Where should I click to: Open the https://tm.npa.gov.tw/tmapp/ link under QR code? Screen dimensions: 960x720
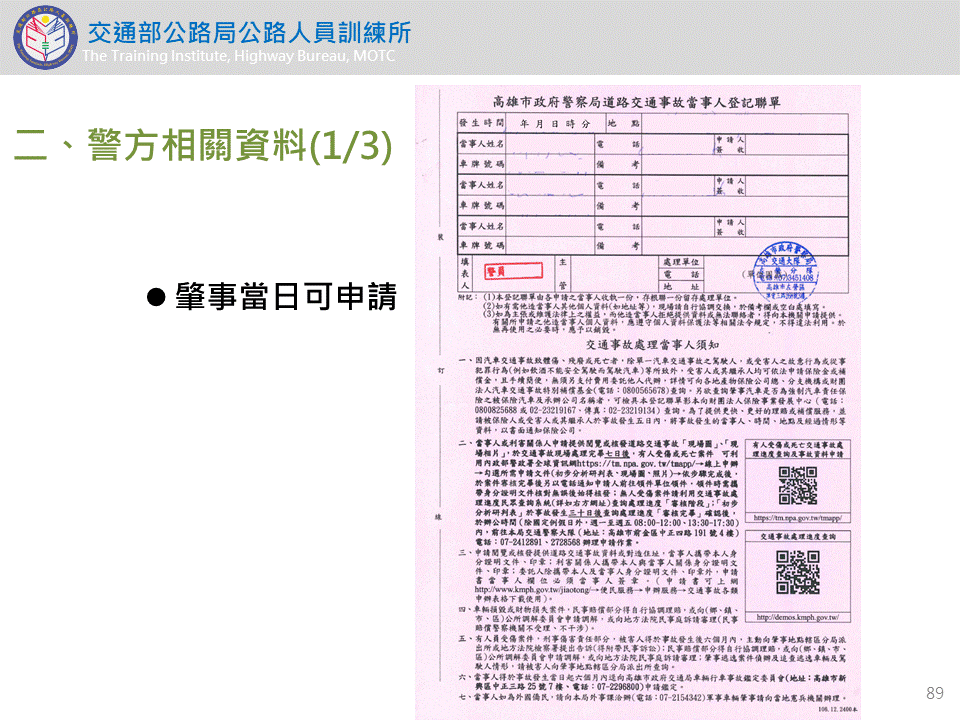pos(797,518)
